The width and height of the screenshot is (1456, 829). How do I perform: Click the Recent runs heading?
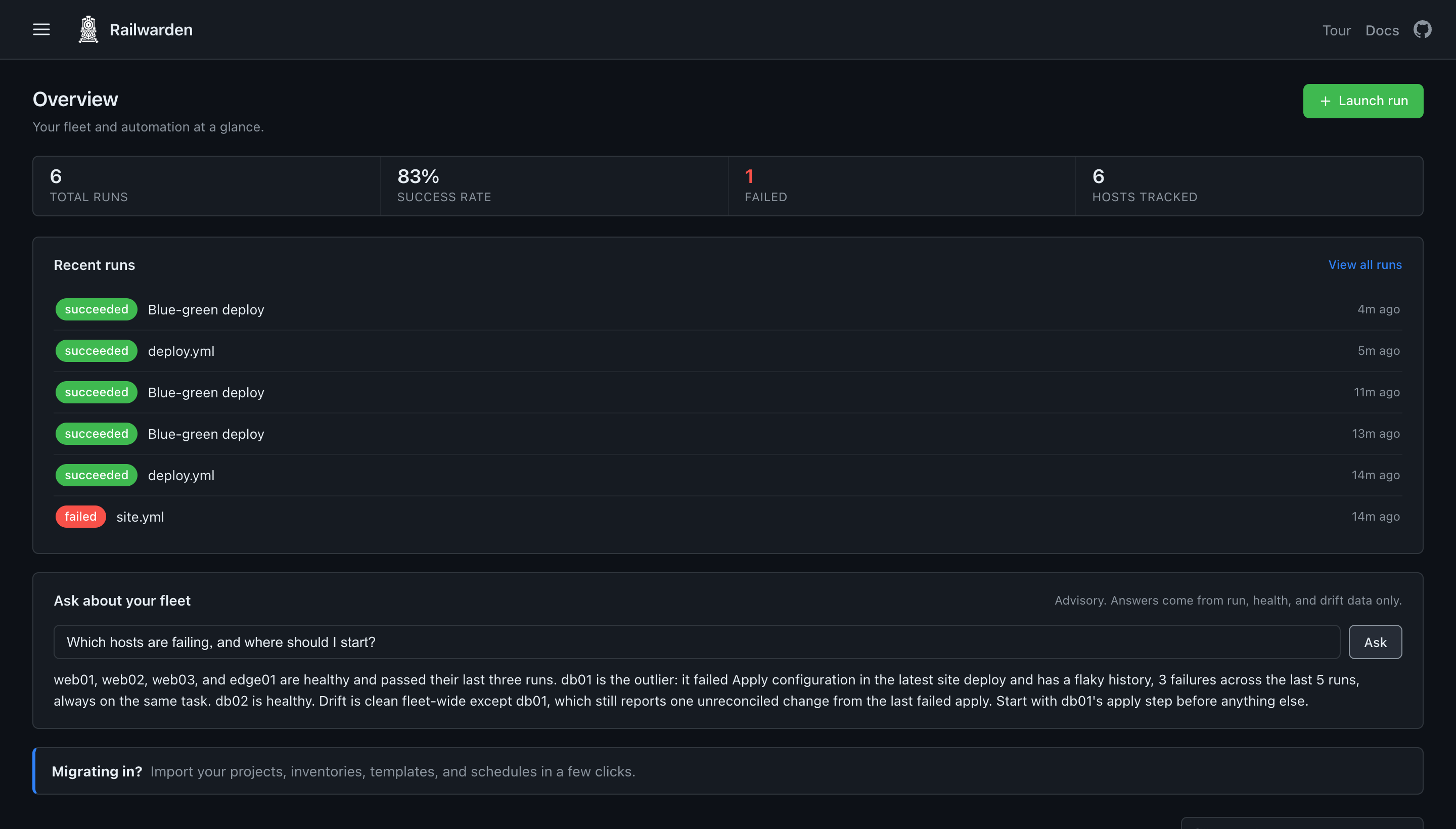tap(94, 265)
